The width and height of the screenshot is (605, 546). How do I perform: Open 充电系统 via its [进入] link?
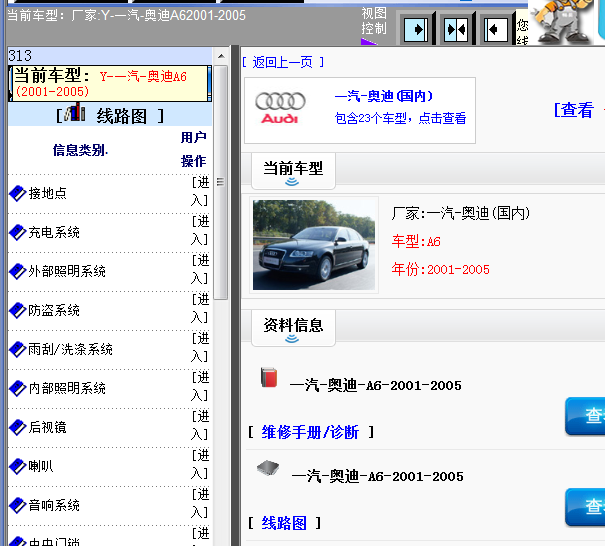(x=200, y=230)
